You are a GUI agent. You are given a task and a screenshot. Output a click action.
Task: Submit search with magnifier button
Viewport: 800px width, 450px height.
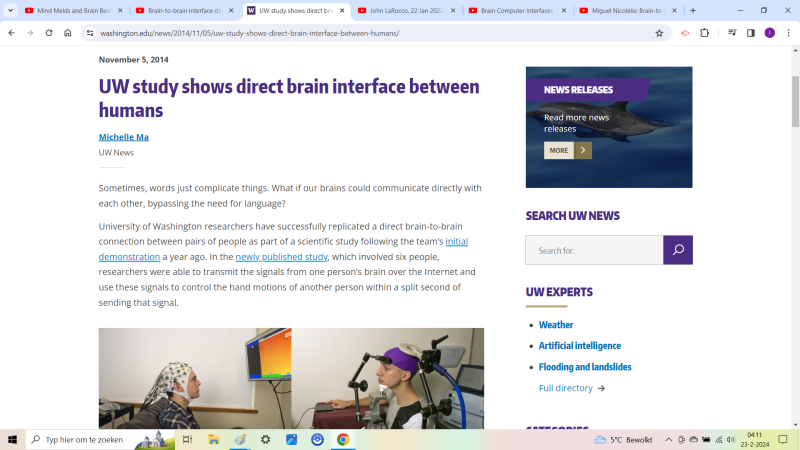pos(678,250)
